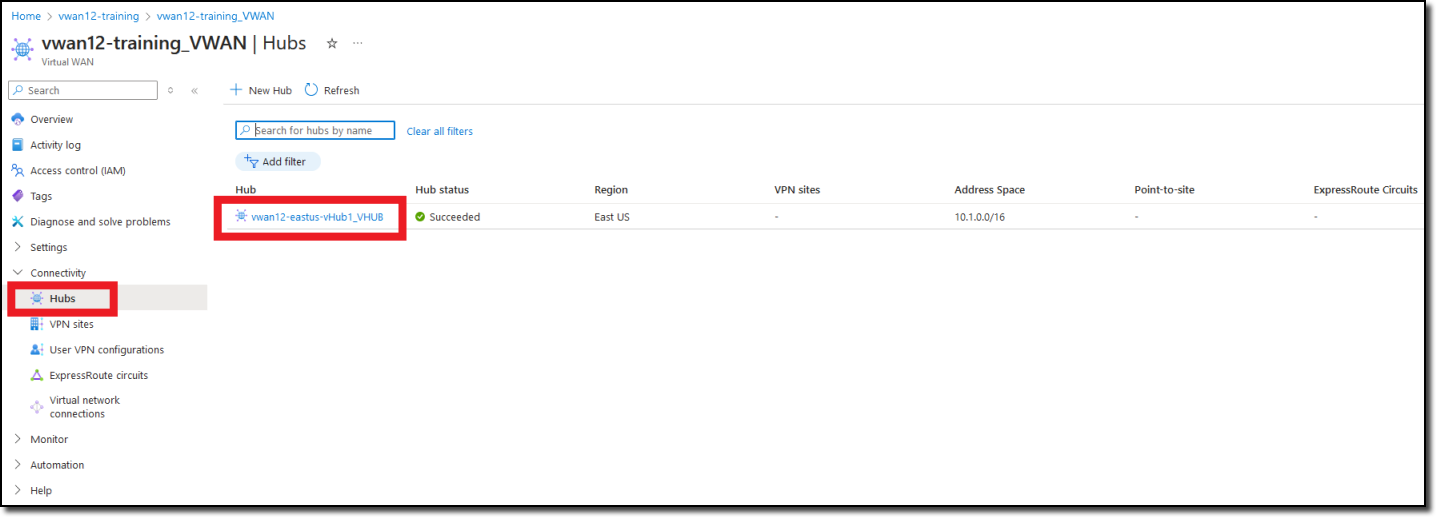Click the plus icon for New Hub
Screen dimensions: 1436x517
coord(237,90)
